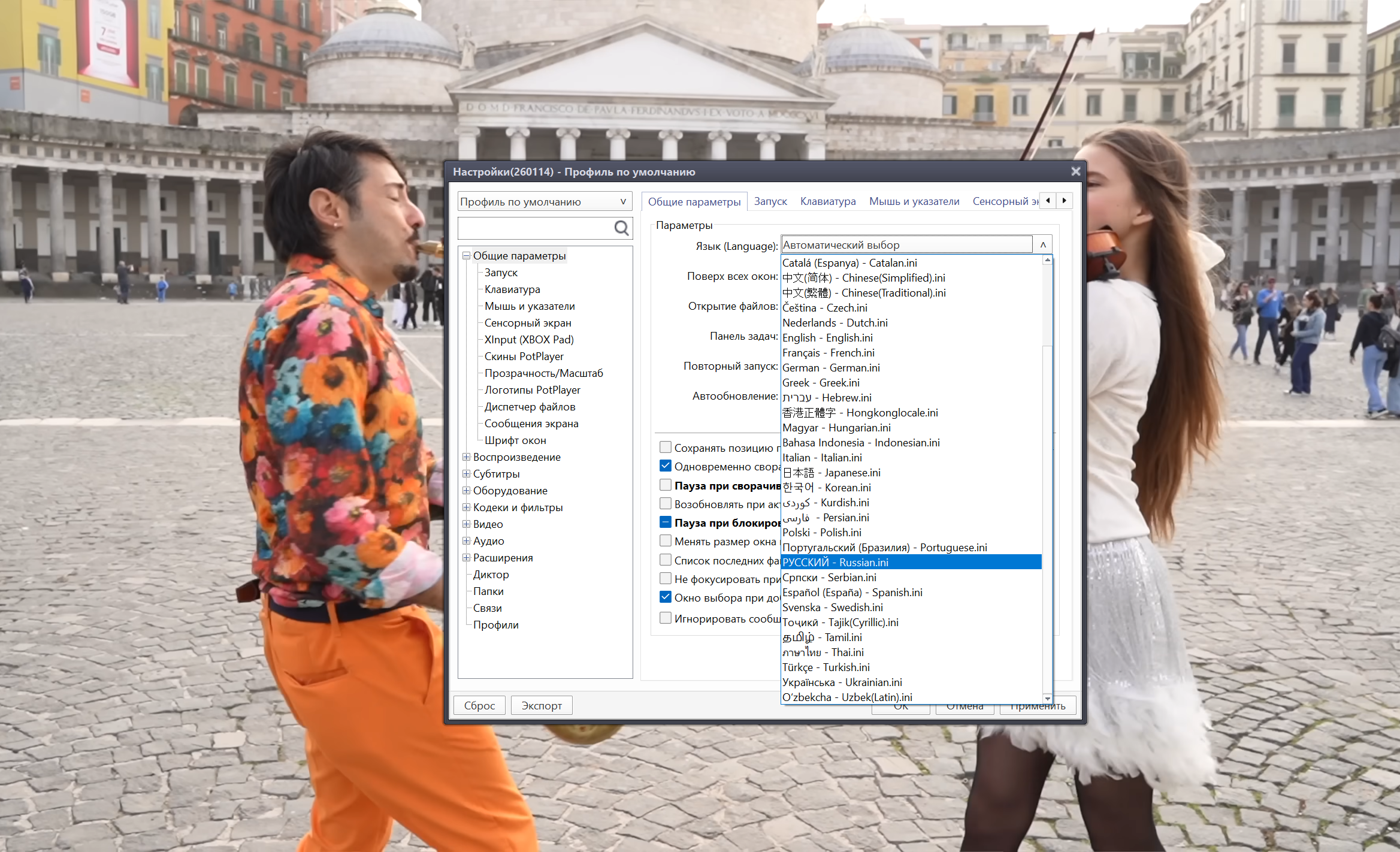Uncheck Одновременно сворачивать checkbox
1400x852 pixels.
click(665, 466)
